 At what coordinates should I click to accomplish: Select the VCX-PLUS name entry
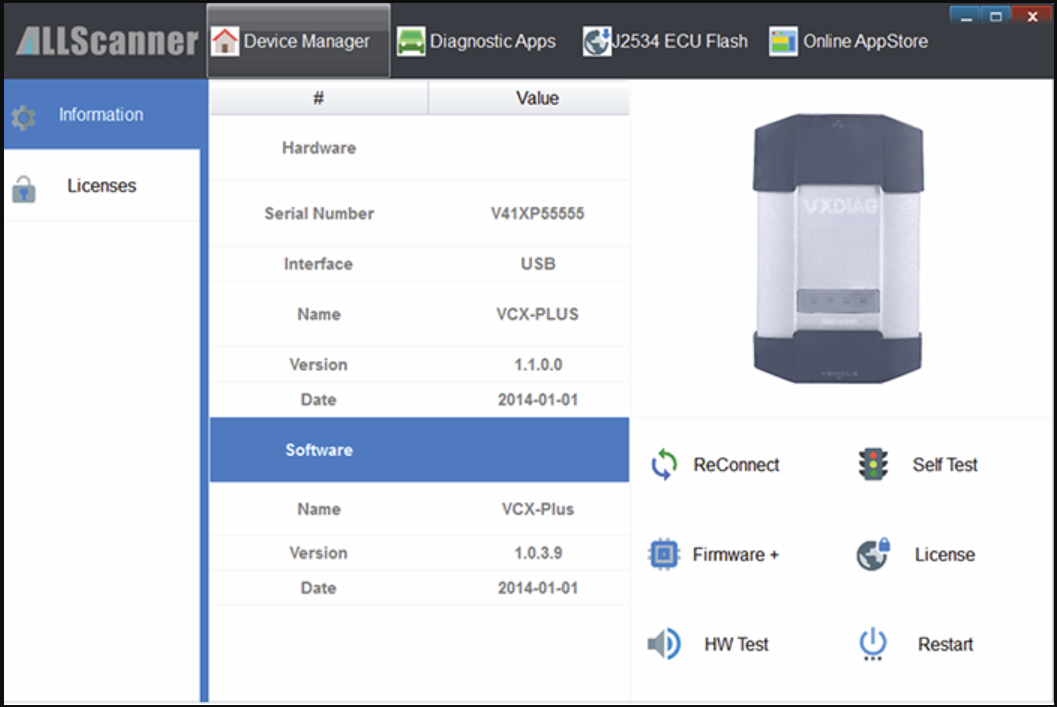[x=537, y=314]
